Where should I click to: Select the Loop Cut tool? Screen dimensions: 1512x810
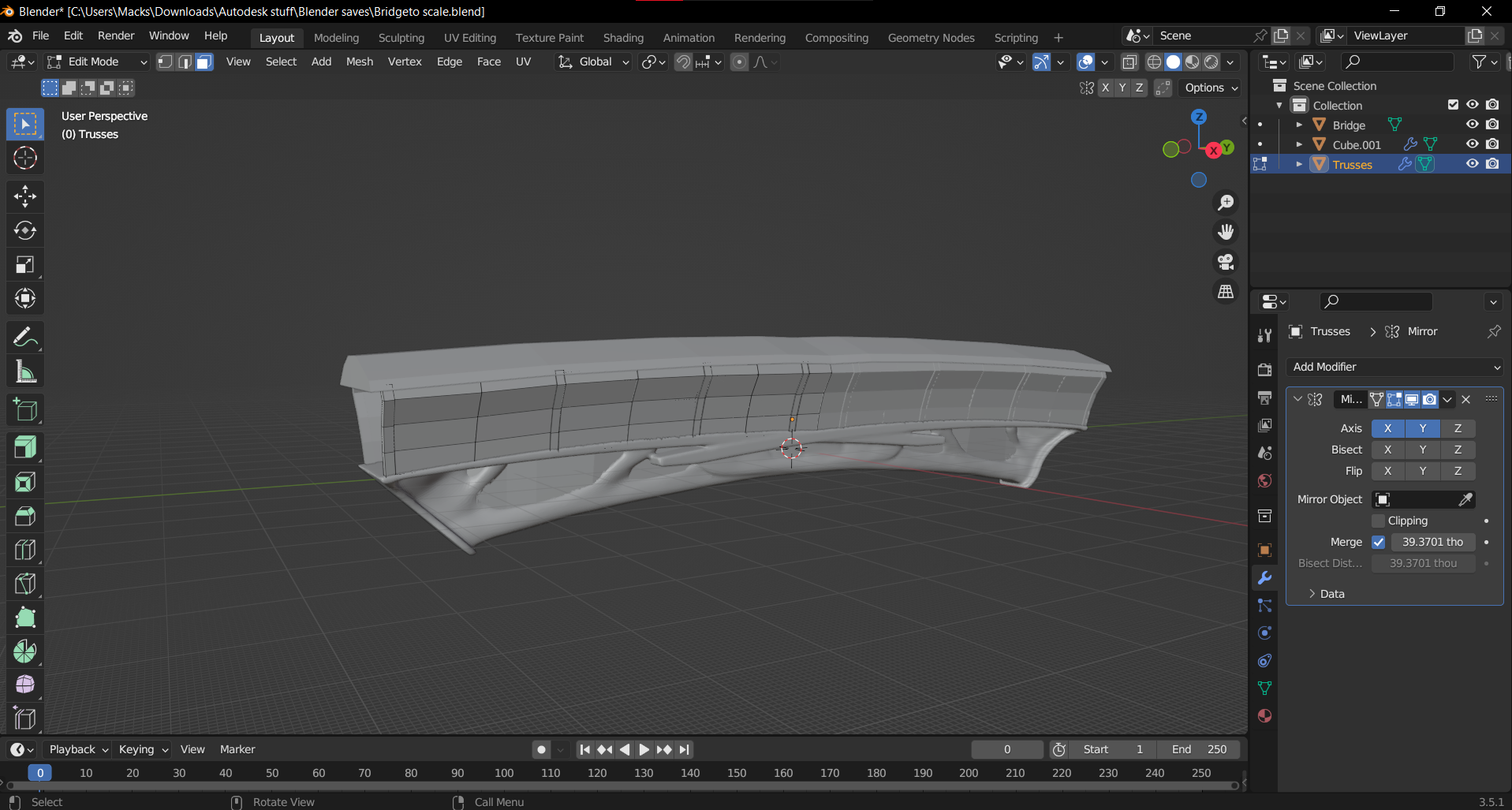point(25,550)
